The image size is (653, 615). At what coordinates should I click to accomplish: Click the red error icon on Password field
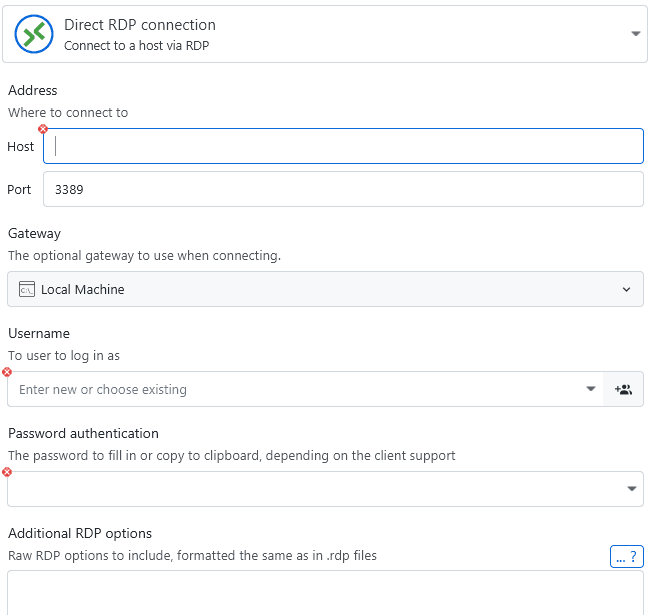pos(8,472)
